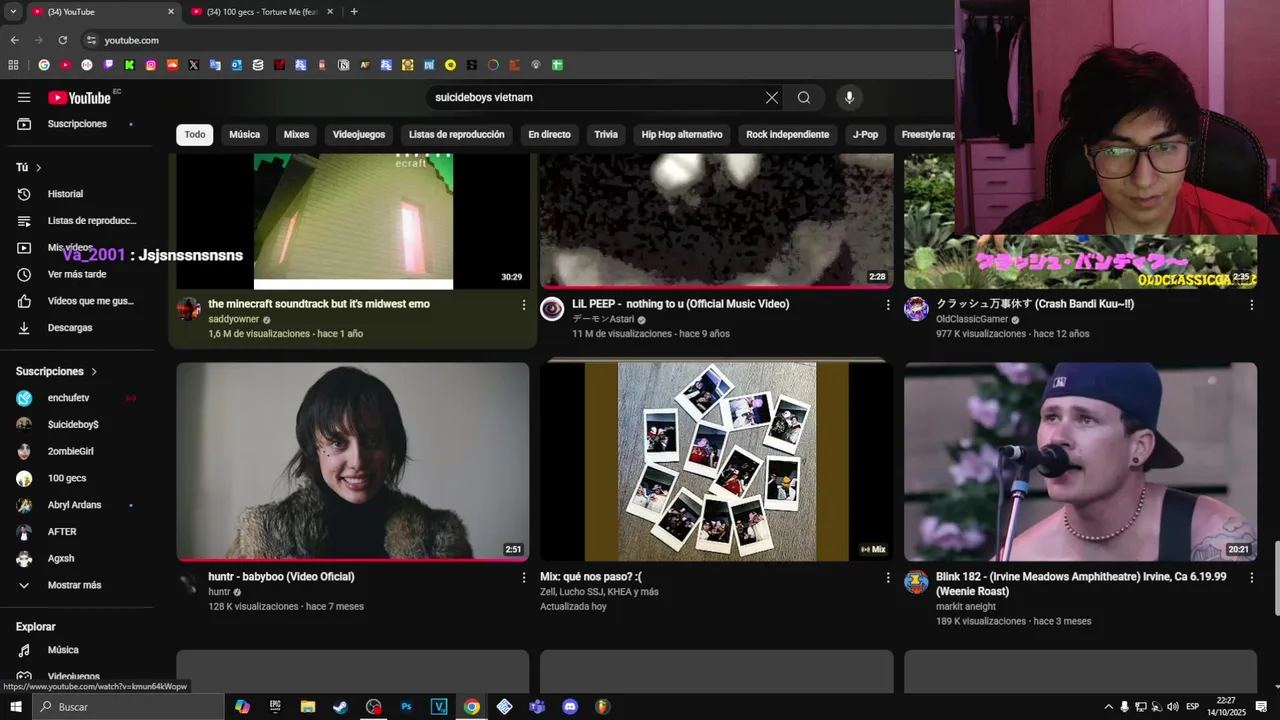Screen dimensions: 1280x720
Task: Open Discord from the Windows taskbar
Action: click(570, 707)
